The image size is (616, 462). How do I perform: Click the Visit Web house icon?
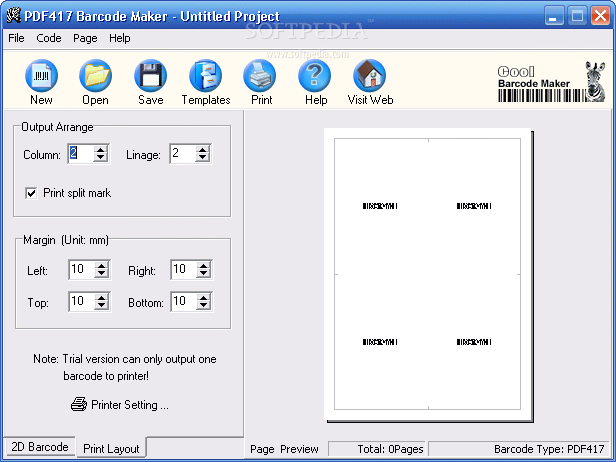(370, 75)
